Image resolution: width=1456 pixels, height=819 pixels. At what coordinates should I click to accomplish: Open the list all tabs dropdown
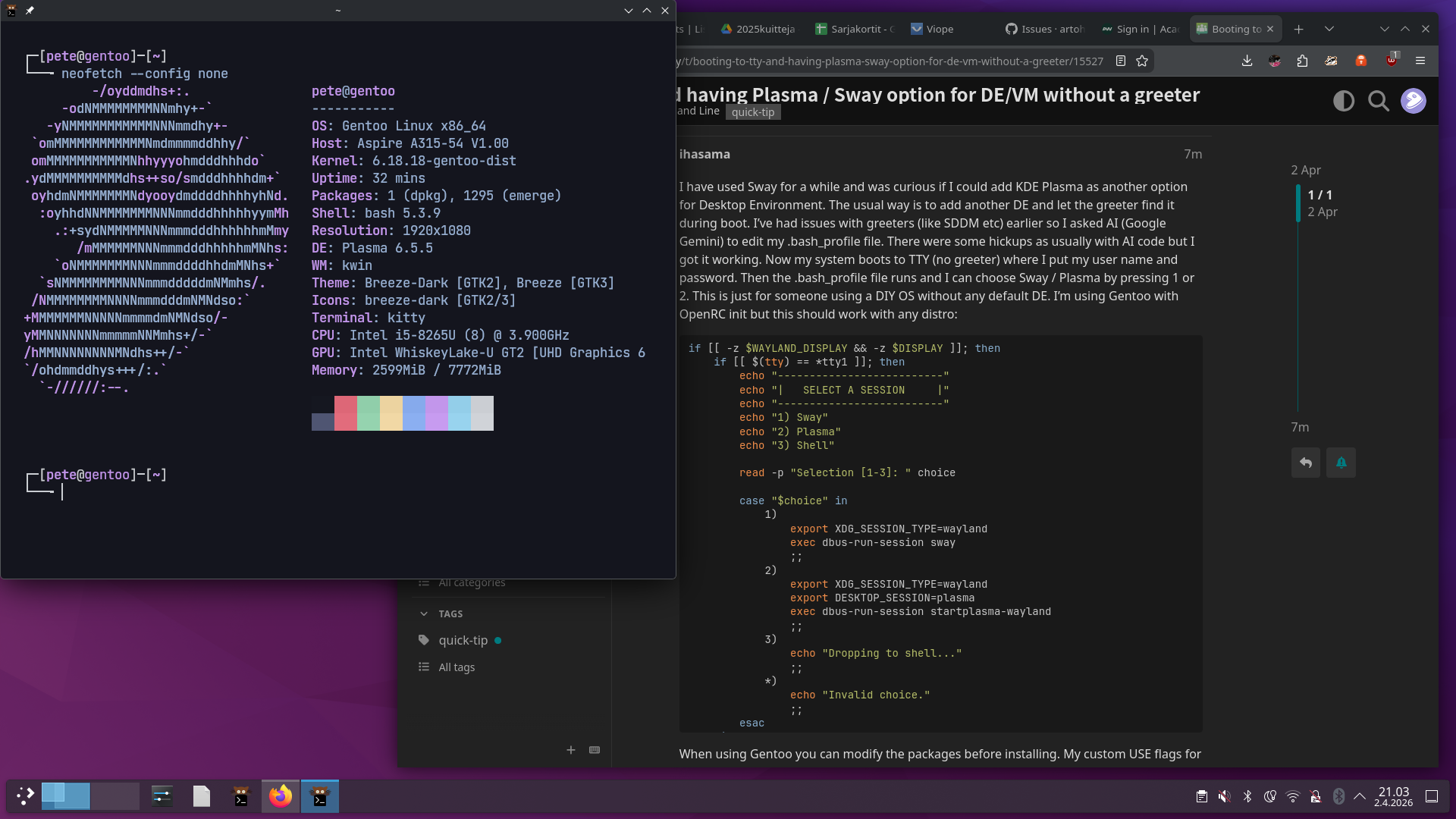1329,29
